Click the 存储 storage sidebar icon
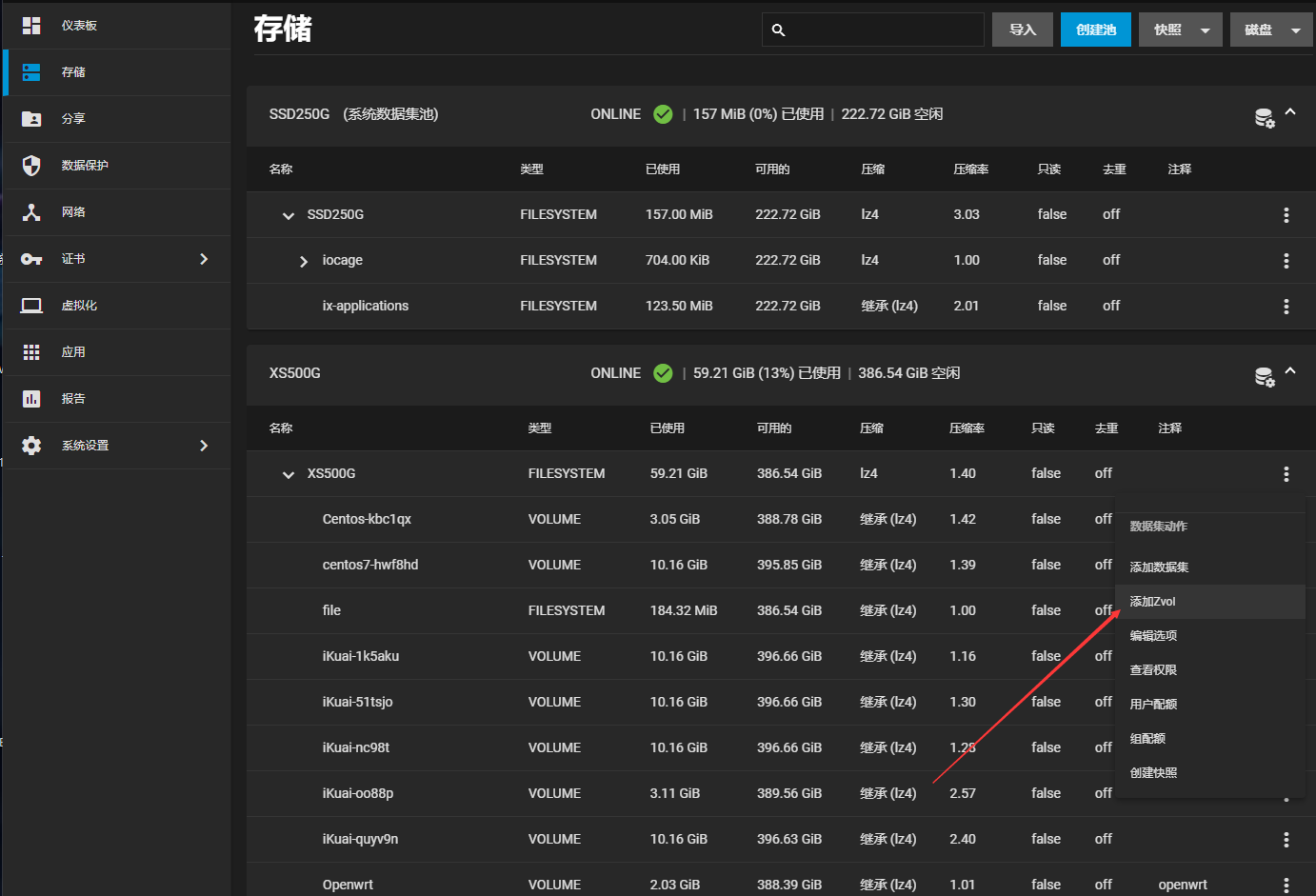Image resolution: width=1316 pixels, height=896 pixels. click(x=31, y=72)
